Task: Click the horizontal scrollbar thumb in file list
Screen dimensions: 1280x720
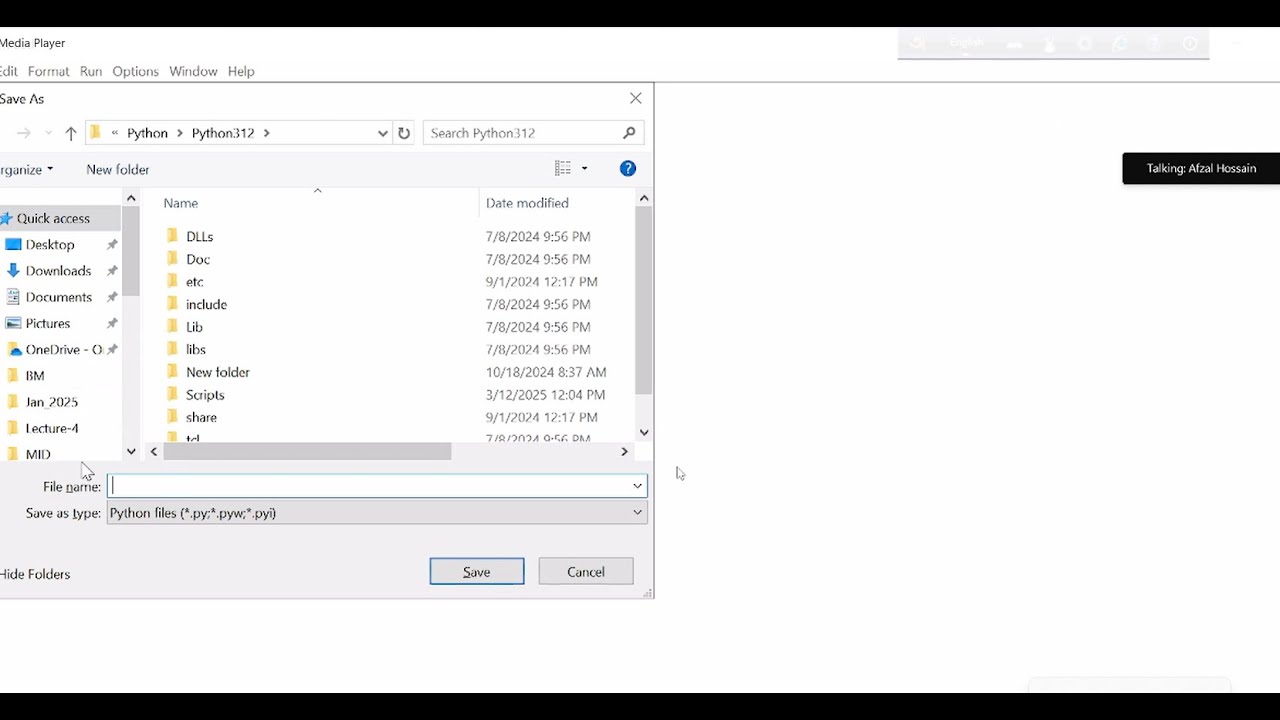Action: (307, 452)
